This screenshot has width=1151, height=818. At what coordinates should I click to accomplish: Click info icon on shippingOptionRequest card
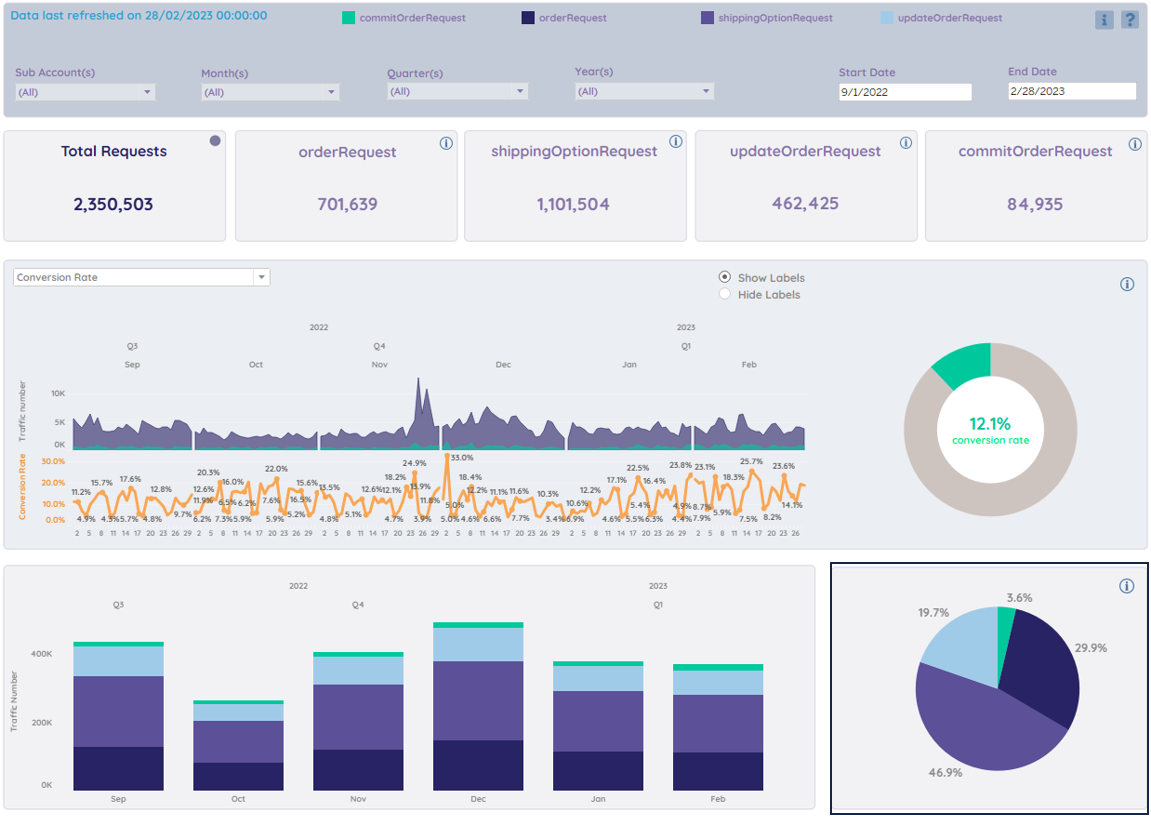(x=675, y=142)
